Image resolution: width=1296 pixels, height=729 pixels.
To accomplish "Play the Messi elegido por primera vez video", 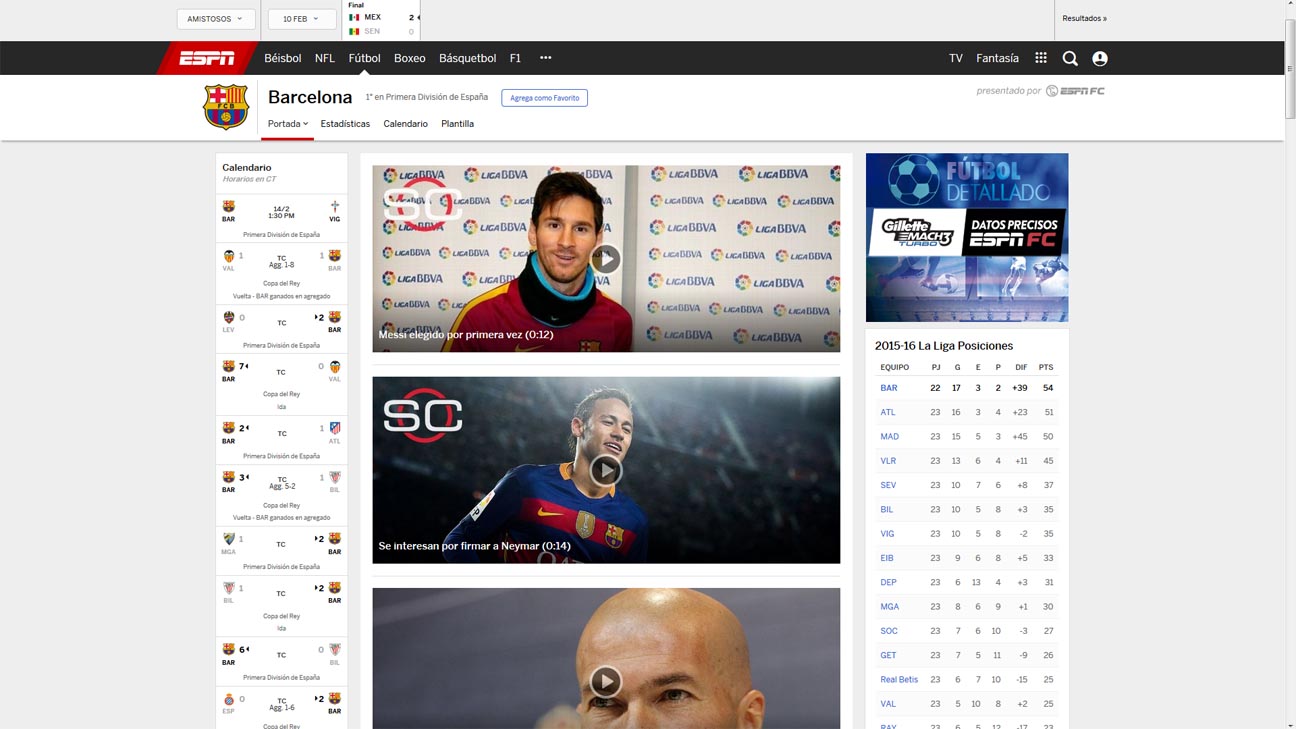I will point(606,259).
